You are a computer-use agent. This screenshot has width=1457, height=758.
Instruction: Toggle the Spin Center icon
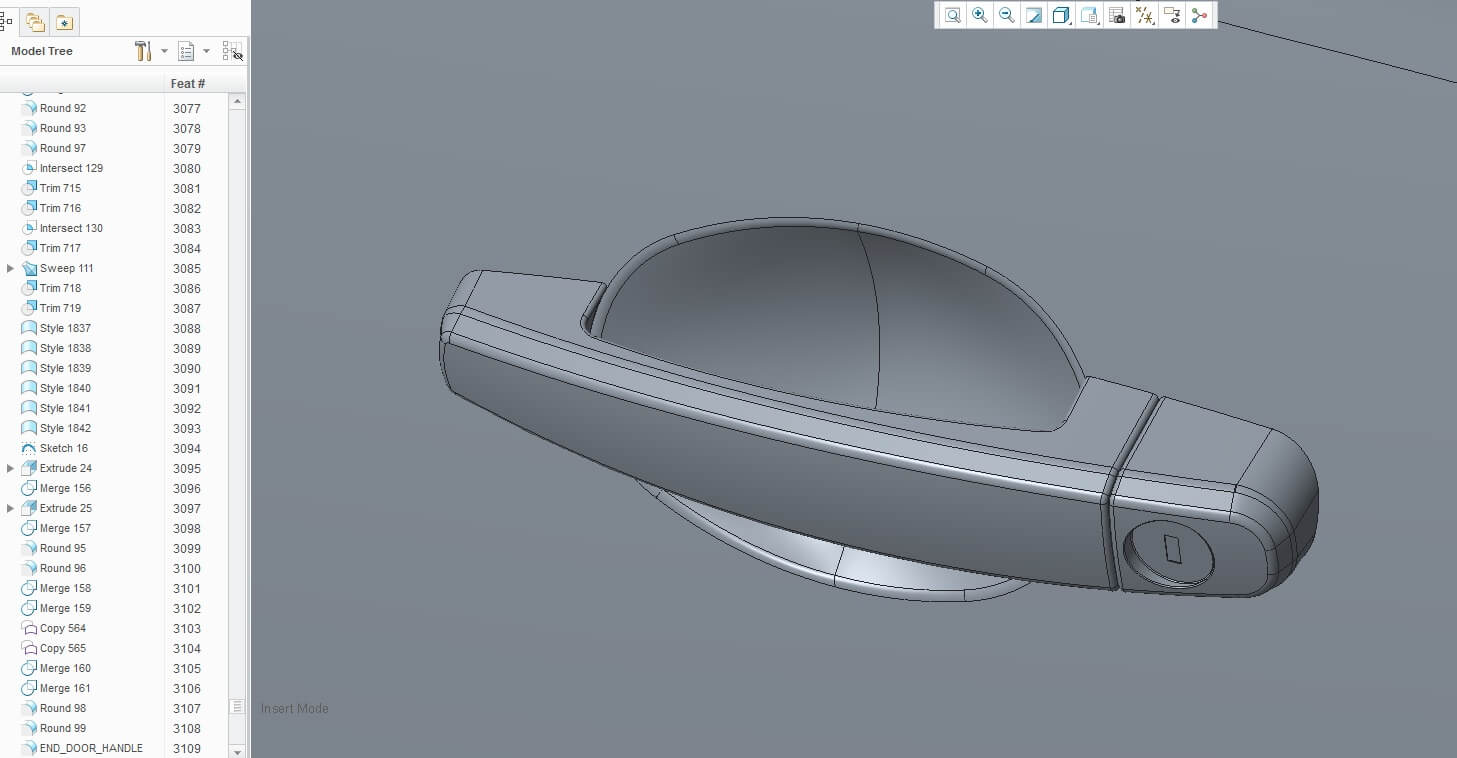point(1200,15)
